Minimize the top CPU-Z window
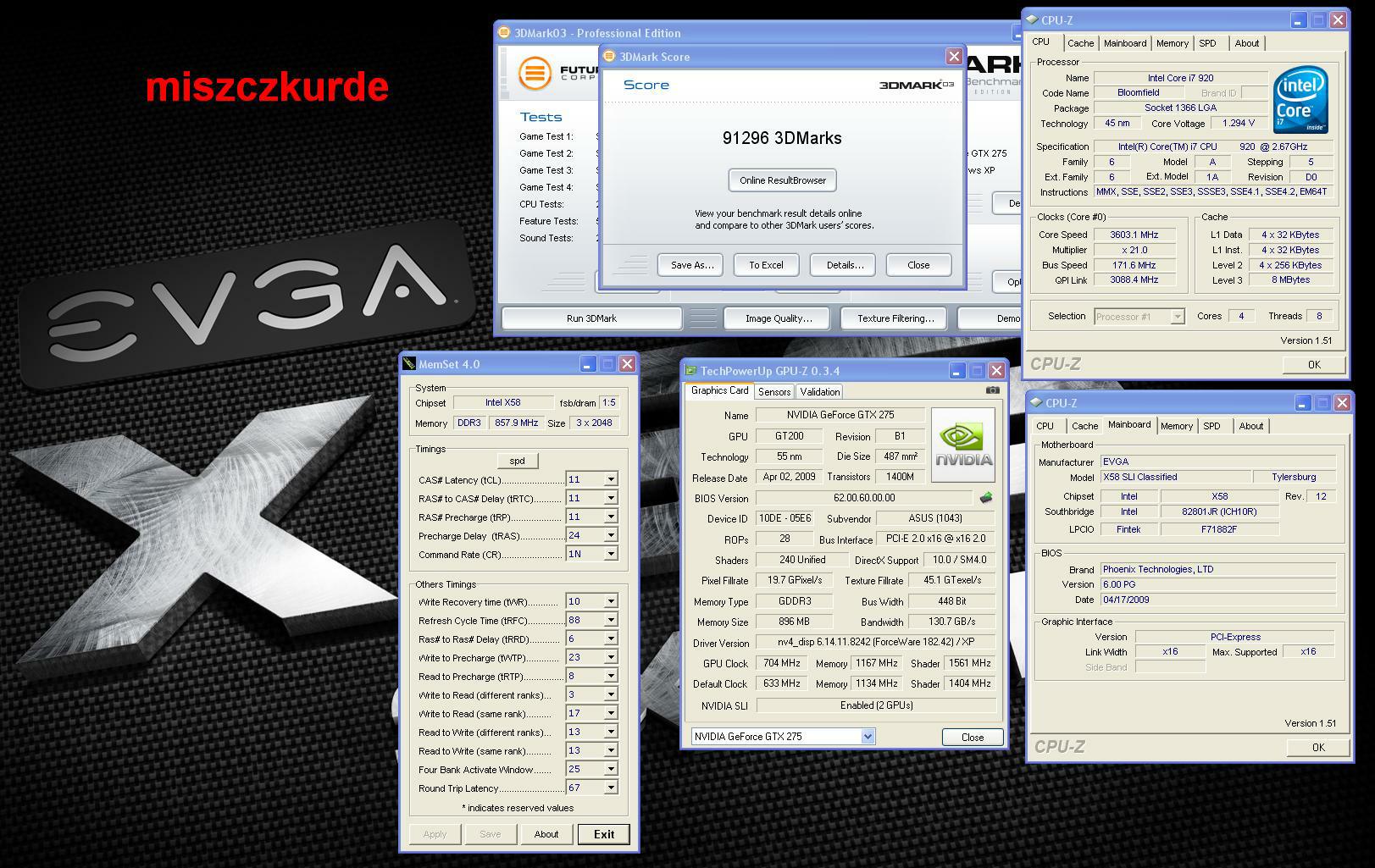The height and width of the screenshot is (868, 1375). click(x=1300, y=20)
